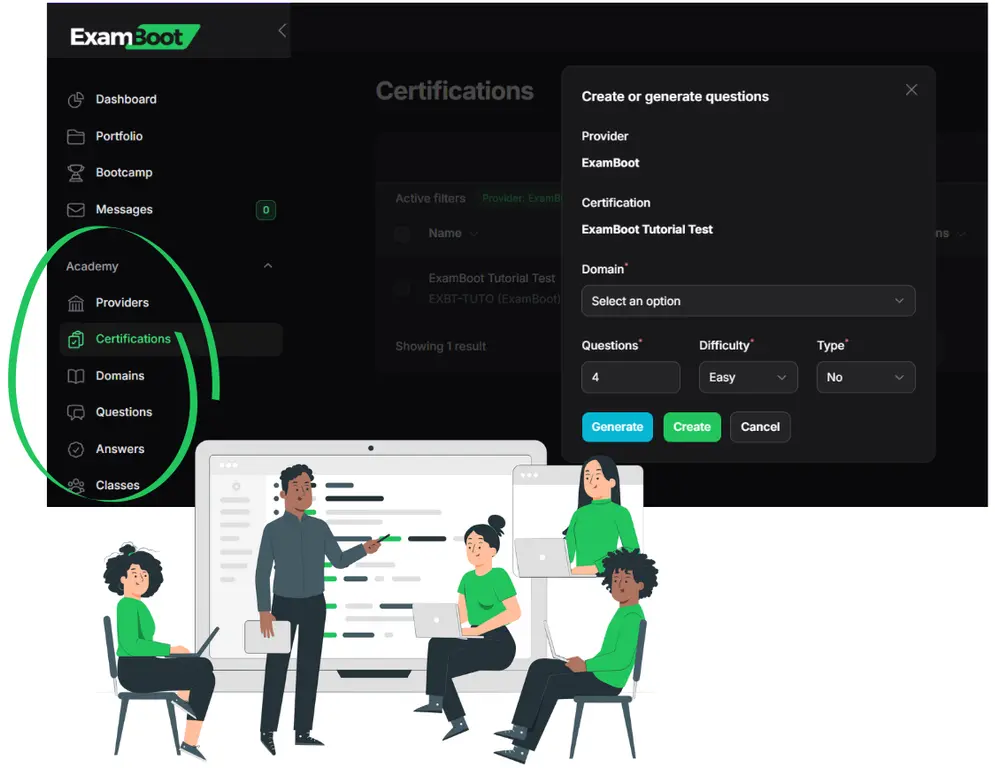Click the Answers checkmark circle icon

75,449
